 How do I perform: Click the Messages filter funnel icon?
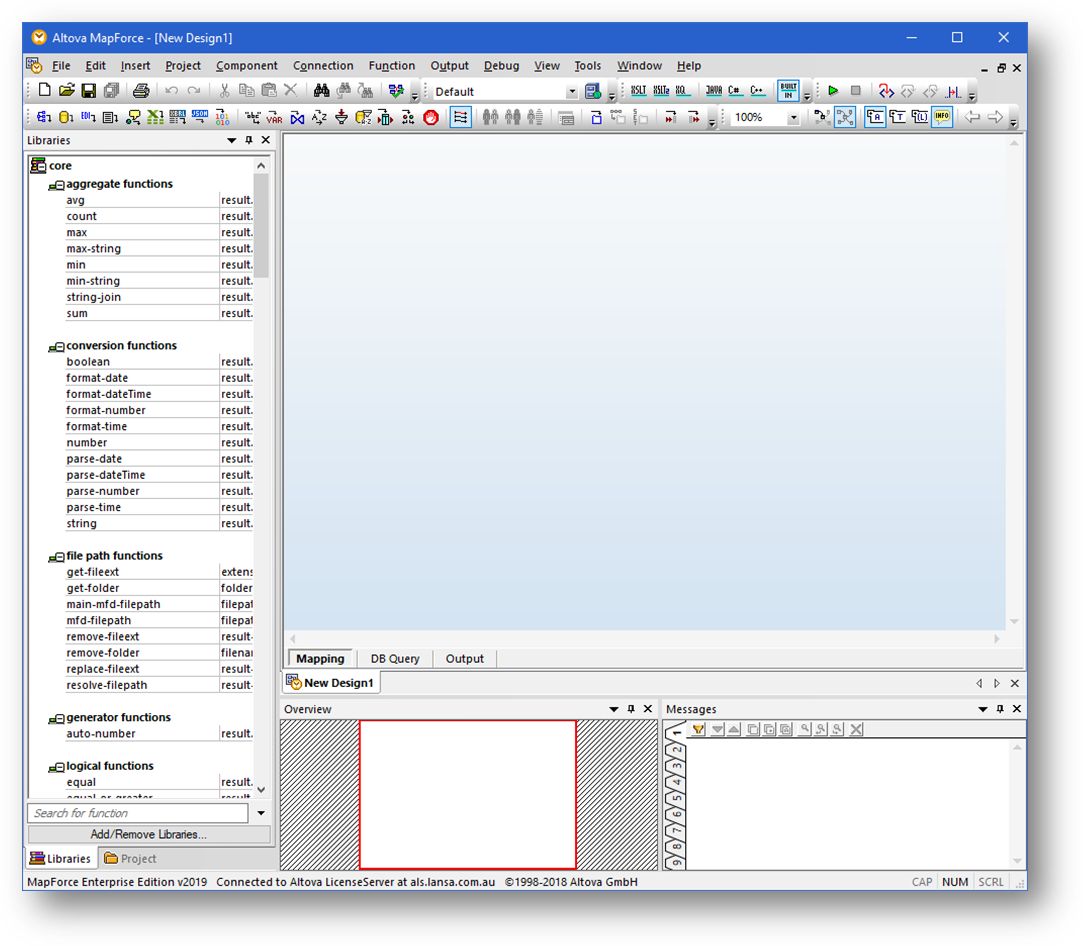click(698, 729)
